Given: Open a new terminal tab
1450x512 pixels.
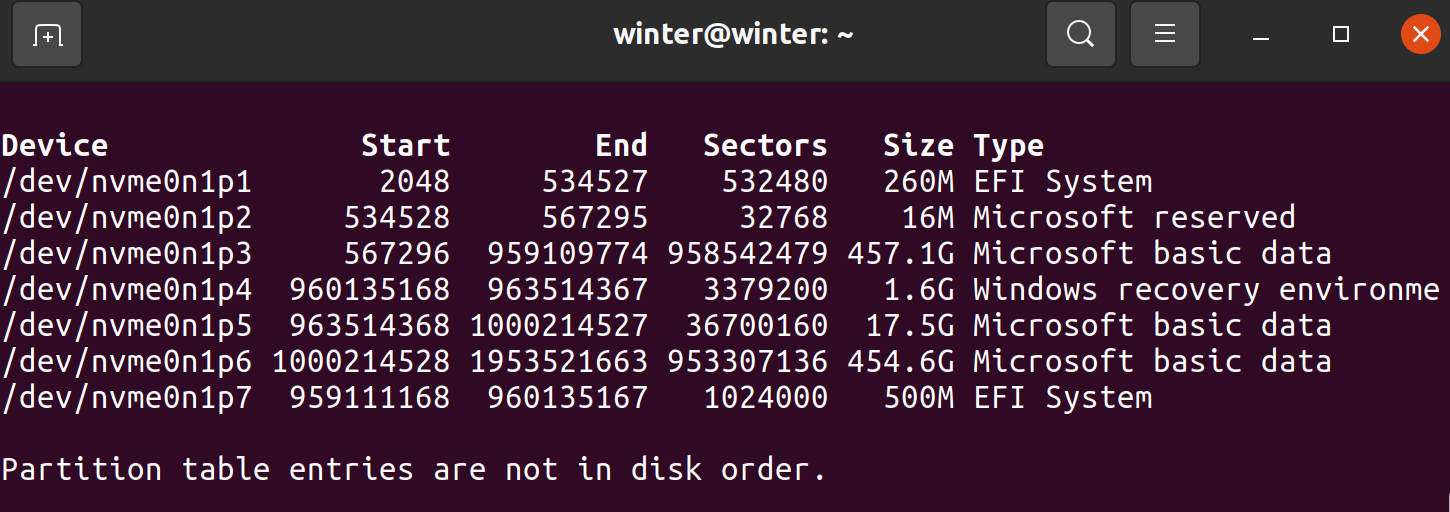Looking at the screenshot, I should pos(47,35).
